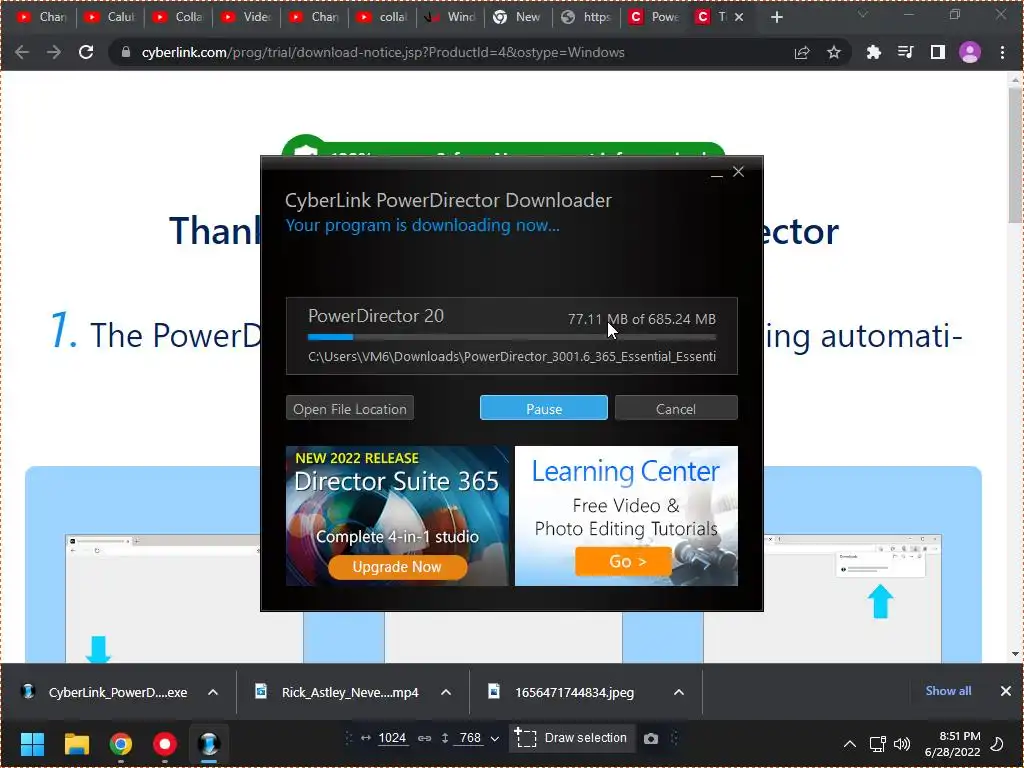Click Go on the Learning Center banner
Screen dimensions: 1024x768
pyautogui.click(x=623, y=561)
